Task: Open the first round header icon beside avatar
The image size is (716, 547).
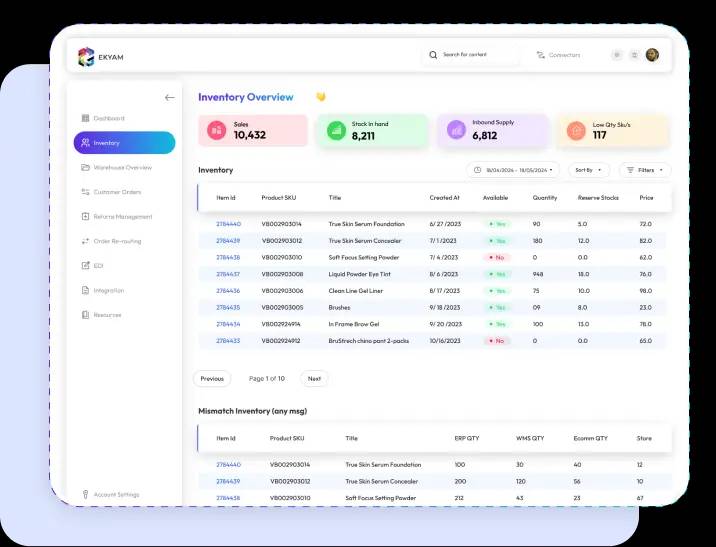Action: pos(617,55)
